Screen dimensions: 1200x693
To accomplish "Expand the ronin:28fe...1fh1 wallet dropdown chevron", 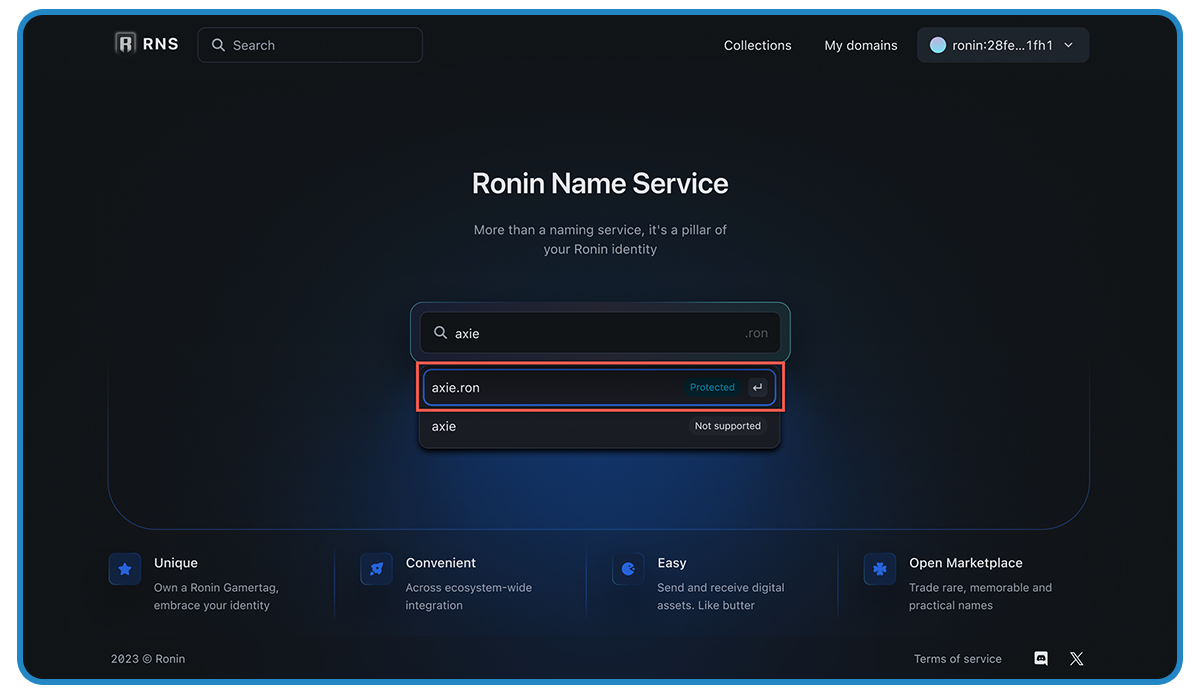I will point(1068,45).
